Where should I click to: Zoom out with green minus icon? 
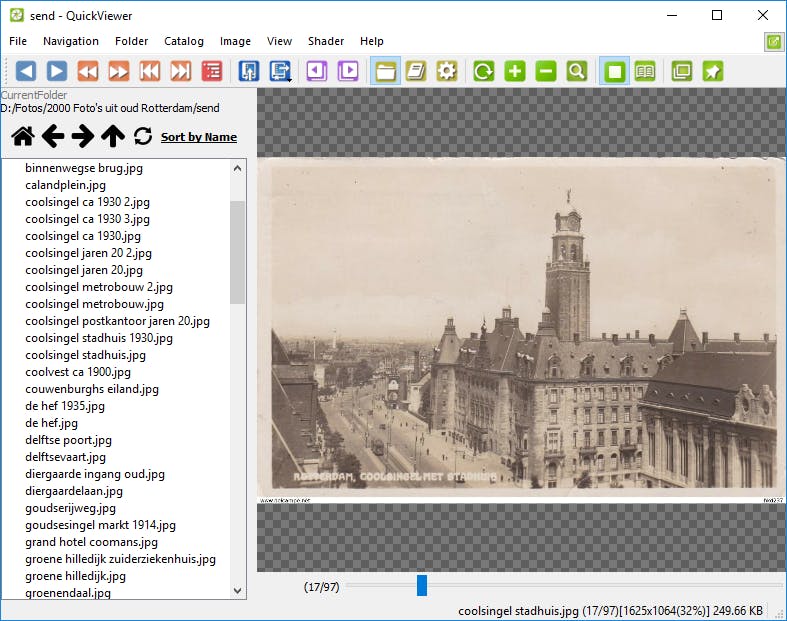coord(546,71)
